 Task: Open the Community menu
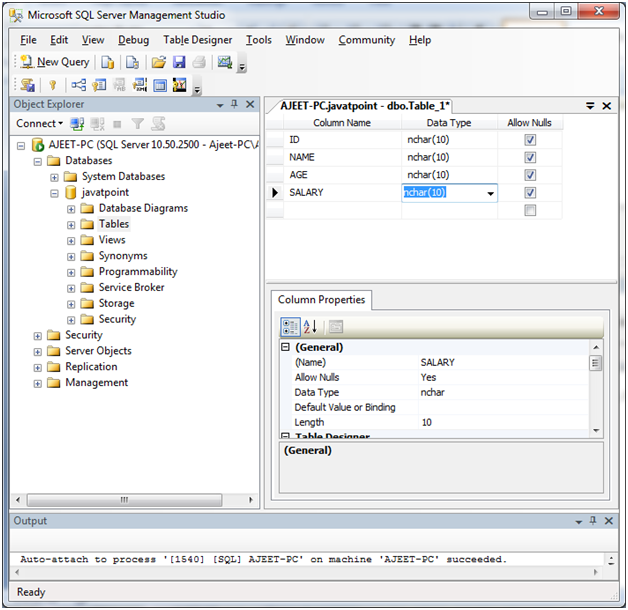click(x=366, y=40)
